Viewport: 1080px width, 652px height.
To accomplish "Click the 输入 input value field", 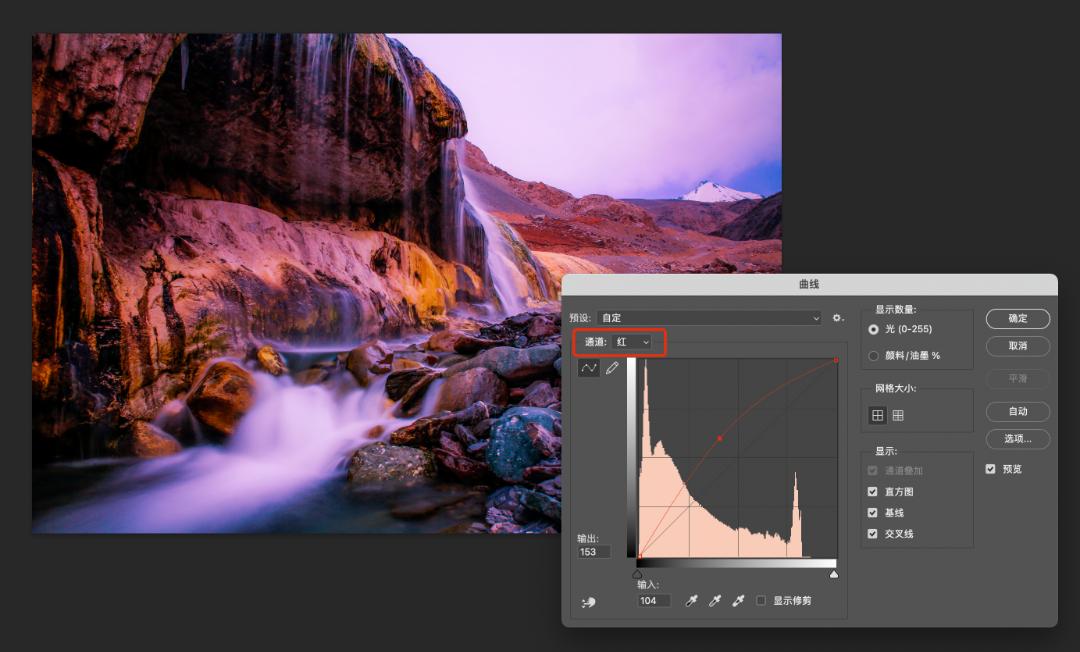I will pyautogui.click(x=654, y=601).
